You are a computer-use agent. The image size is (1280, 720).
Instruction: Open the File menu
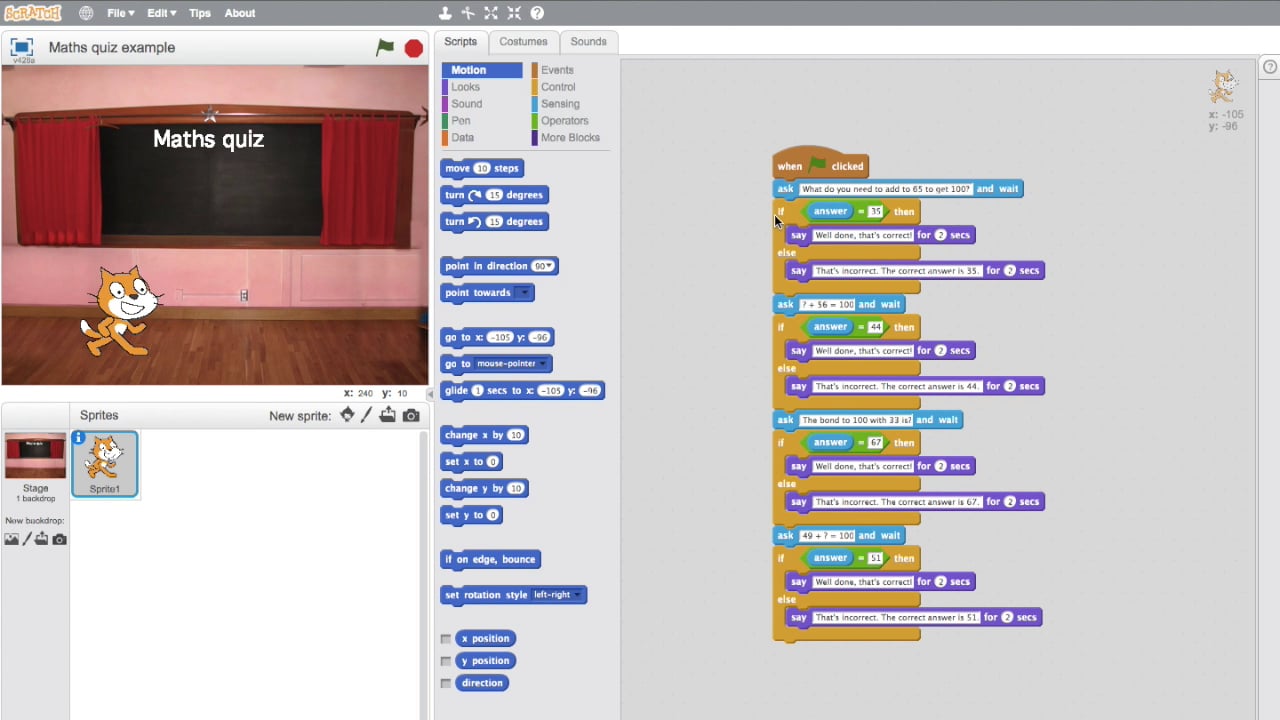[120, 13]
